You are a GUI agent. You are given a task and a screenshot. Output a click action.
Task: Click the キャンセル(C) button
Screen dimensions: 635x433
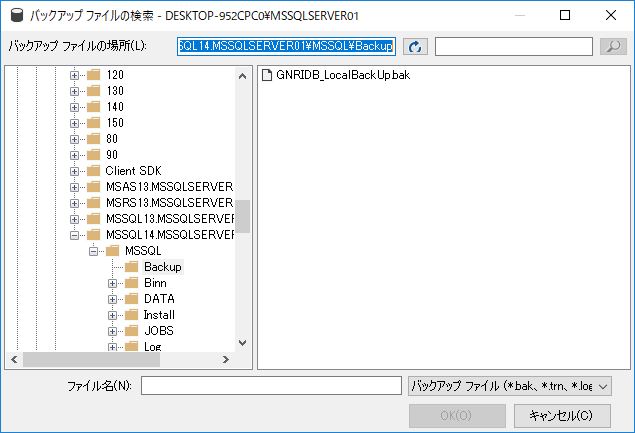tap(562, 415)
